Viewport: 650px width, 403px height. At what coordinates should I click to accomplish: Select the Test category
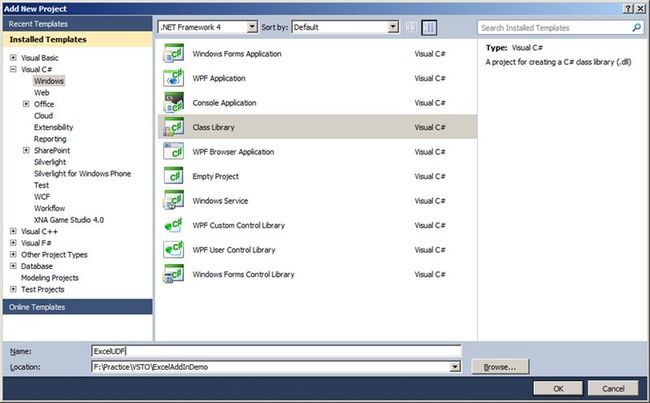pos(41,185)
